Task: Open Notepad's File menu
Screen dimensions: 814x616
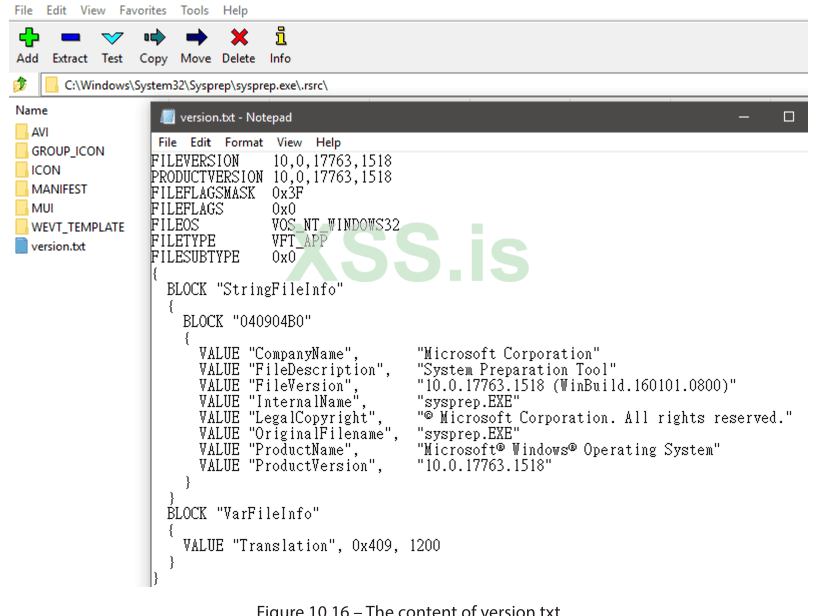Action: pyautogui.click(x=167, y=142)
